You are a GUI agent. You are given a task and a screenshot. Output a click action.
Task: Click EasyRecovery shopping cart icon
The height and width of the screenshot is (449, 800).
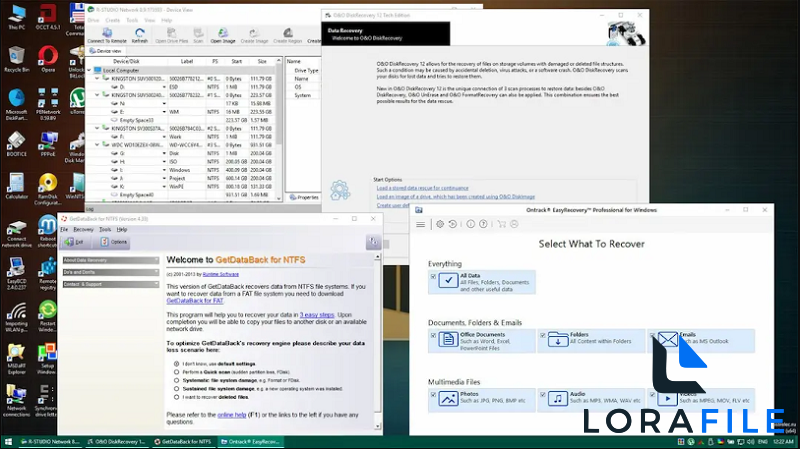(502, 224)
